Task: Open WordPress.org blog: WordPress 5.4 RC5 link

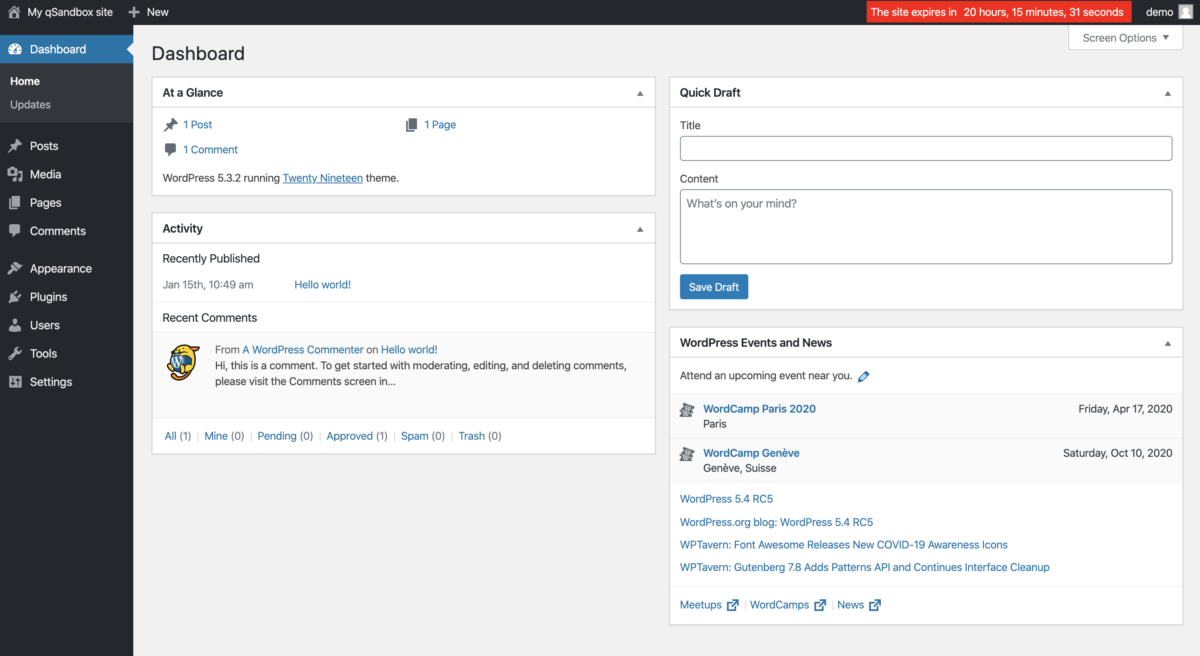Action: pos(776,522)
